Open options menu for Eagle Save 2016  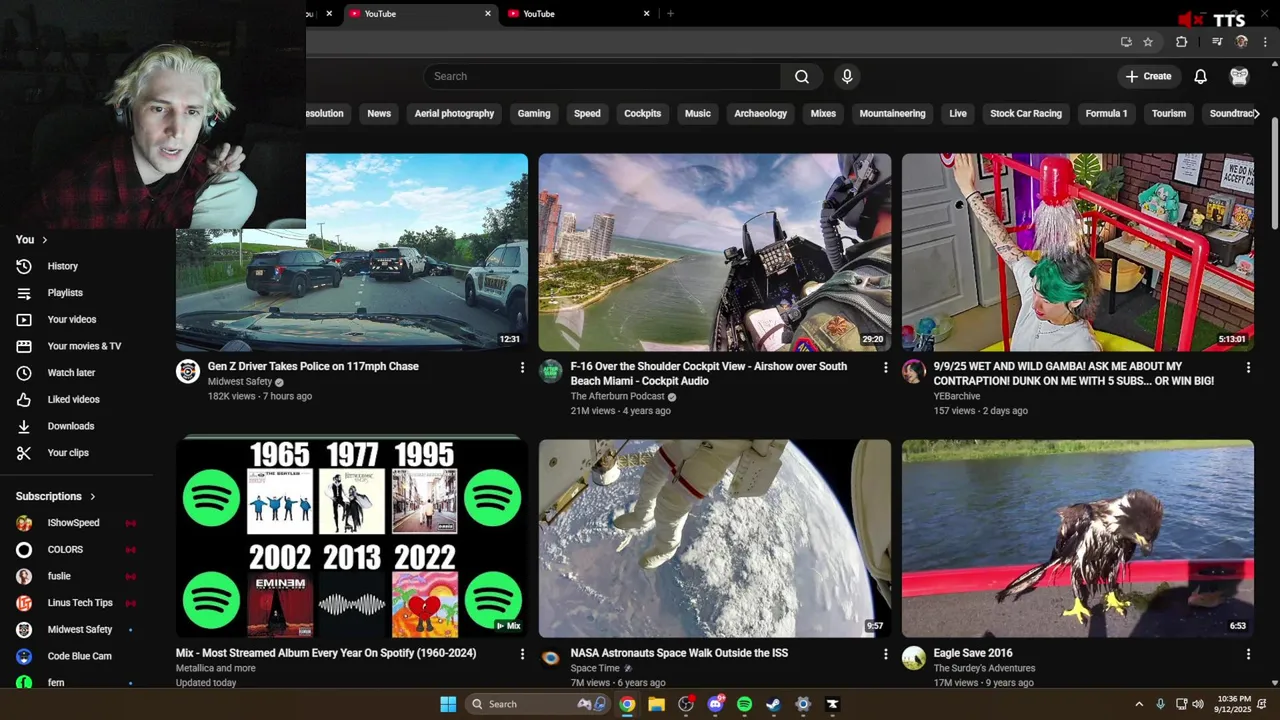click(x=1248, y=654)
